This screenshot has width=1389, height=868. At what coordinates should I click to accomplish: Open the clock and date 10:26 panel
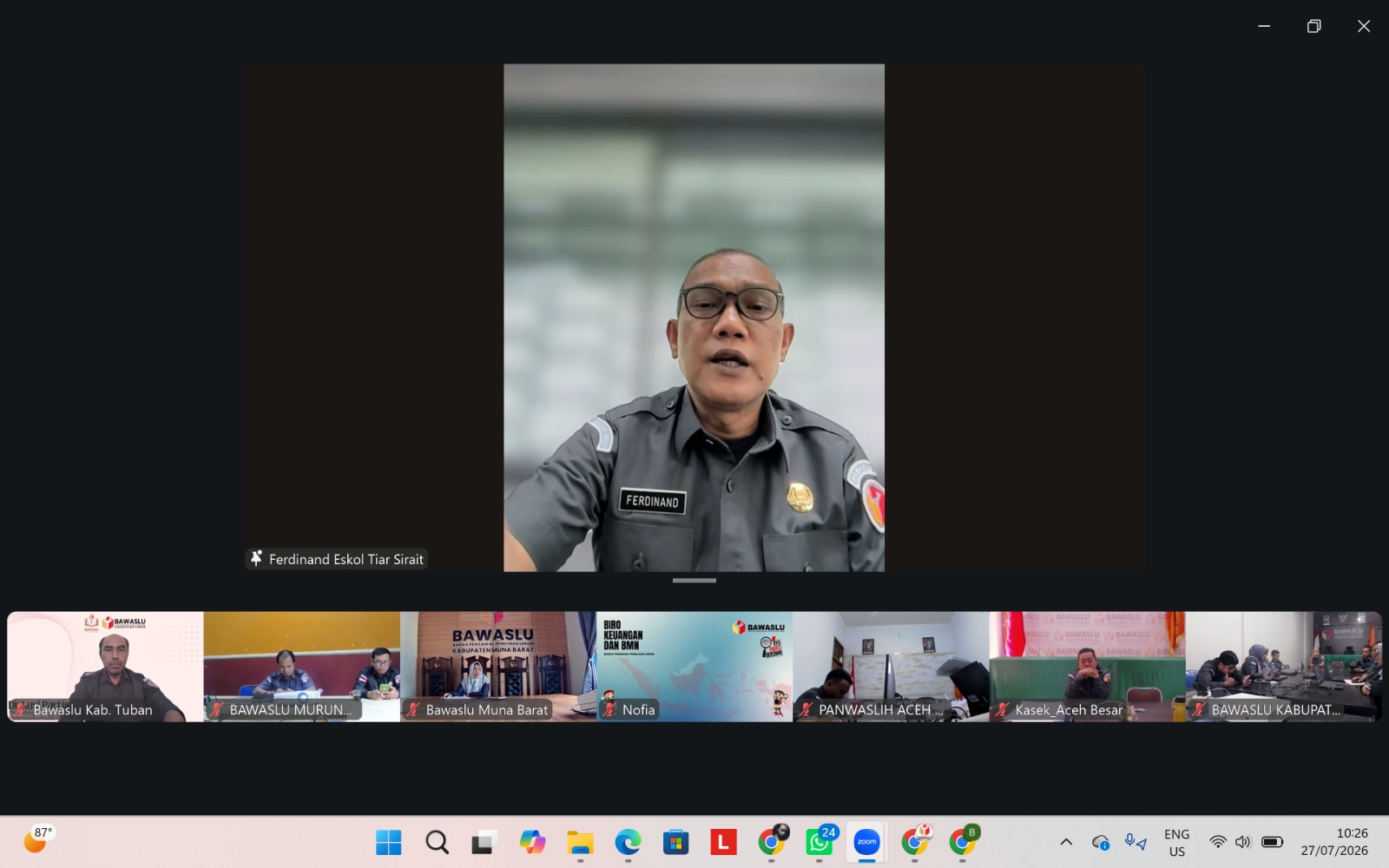tap(1334, 842)
